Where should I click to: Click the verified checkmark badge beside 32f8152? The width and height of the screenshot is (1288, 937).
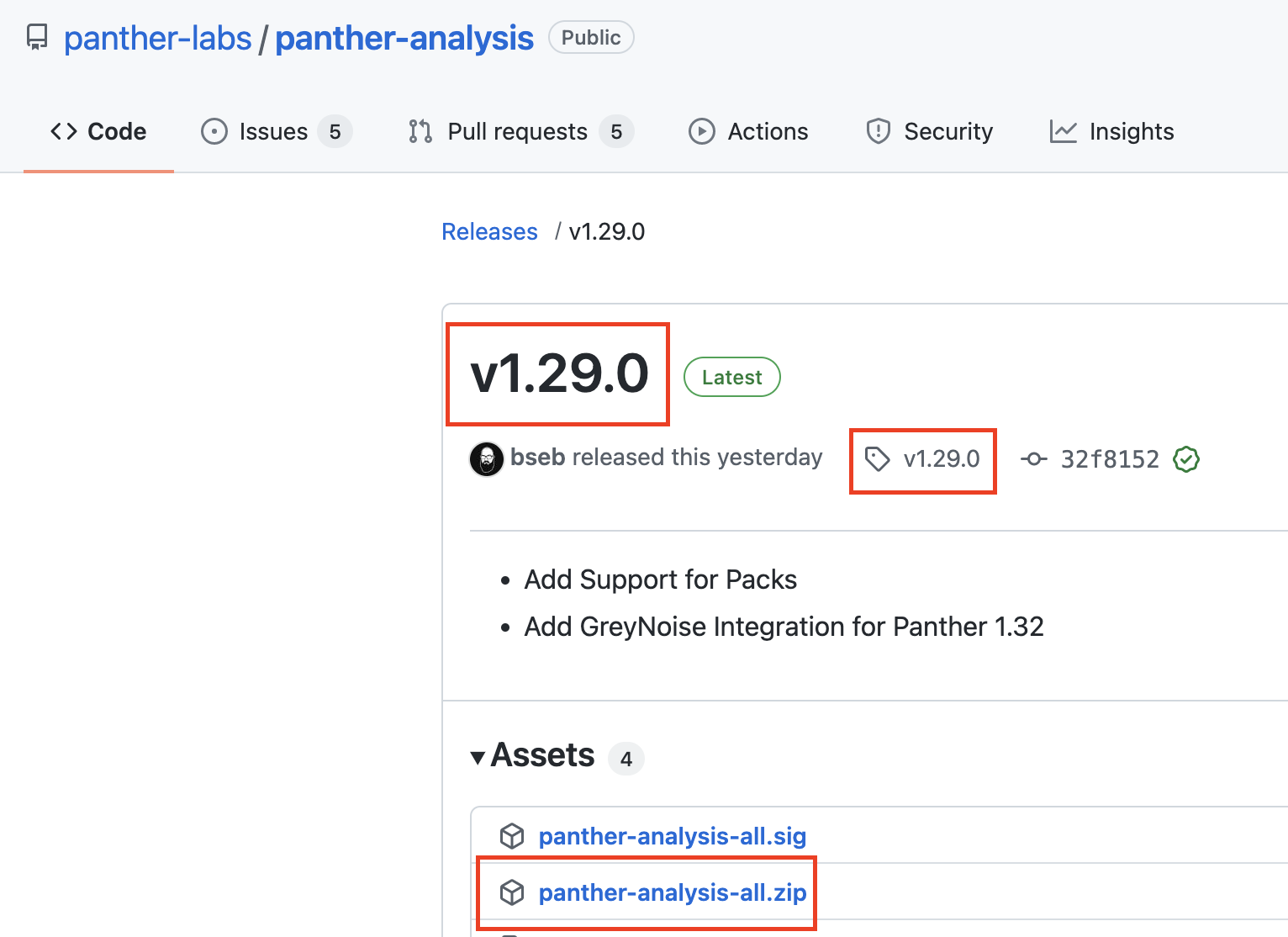pyautogui.click(x=1185, y=459)
